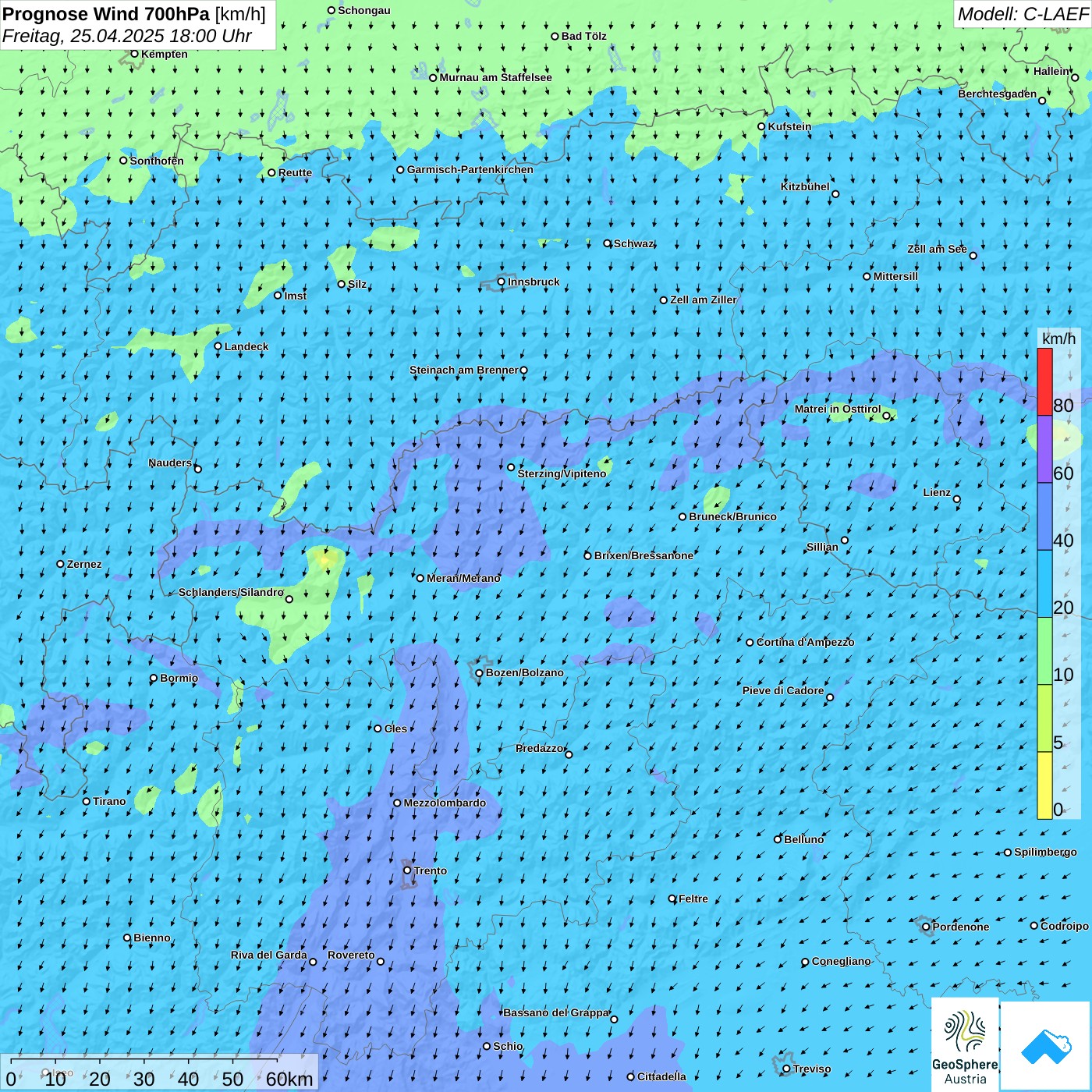This screenshot has height=1092, width=1092.
Task: Click the GeoSphere Austria logo
Action: coord(965,1044)
